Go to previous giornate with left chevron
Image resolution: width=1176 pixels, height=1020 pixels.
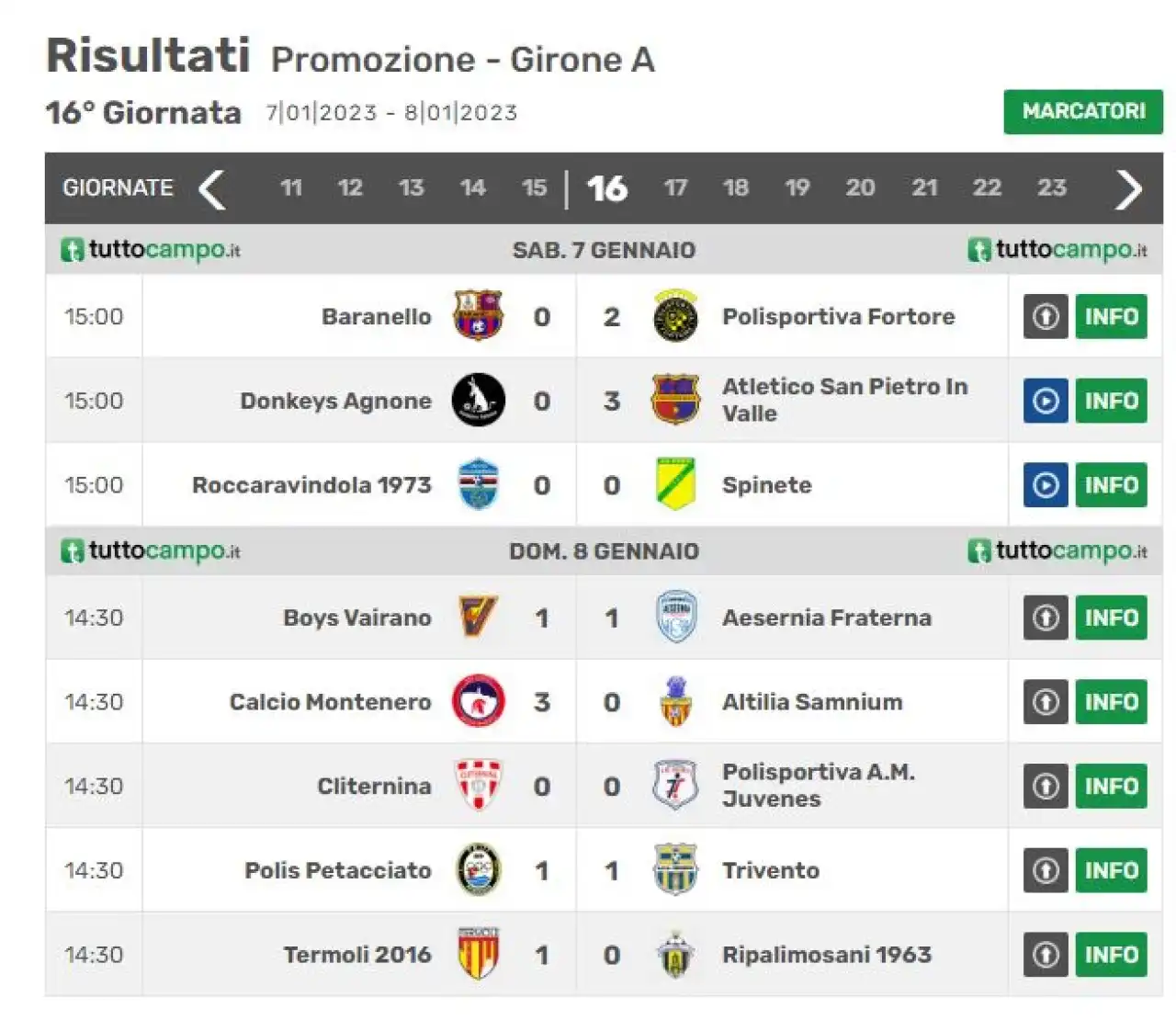click(x=212, y=189)
